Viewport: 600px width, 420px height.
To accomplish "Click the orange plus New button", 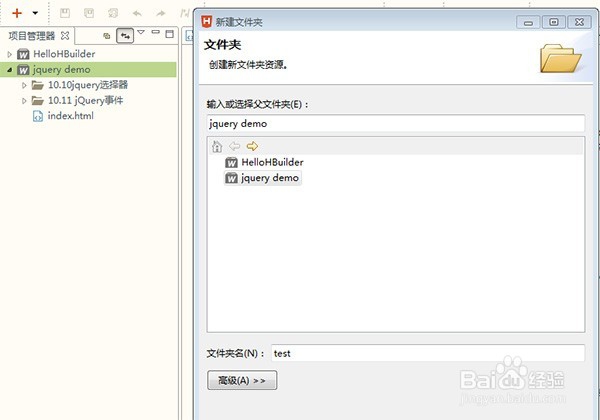I will click(x=17, y=13).
